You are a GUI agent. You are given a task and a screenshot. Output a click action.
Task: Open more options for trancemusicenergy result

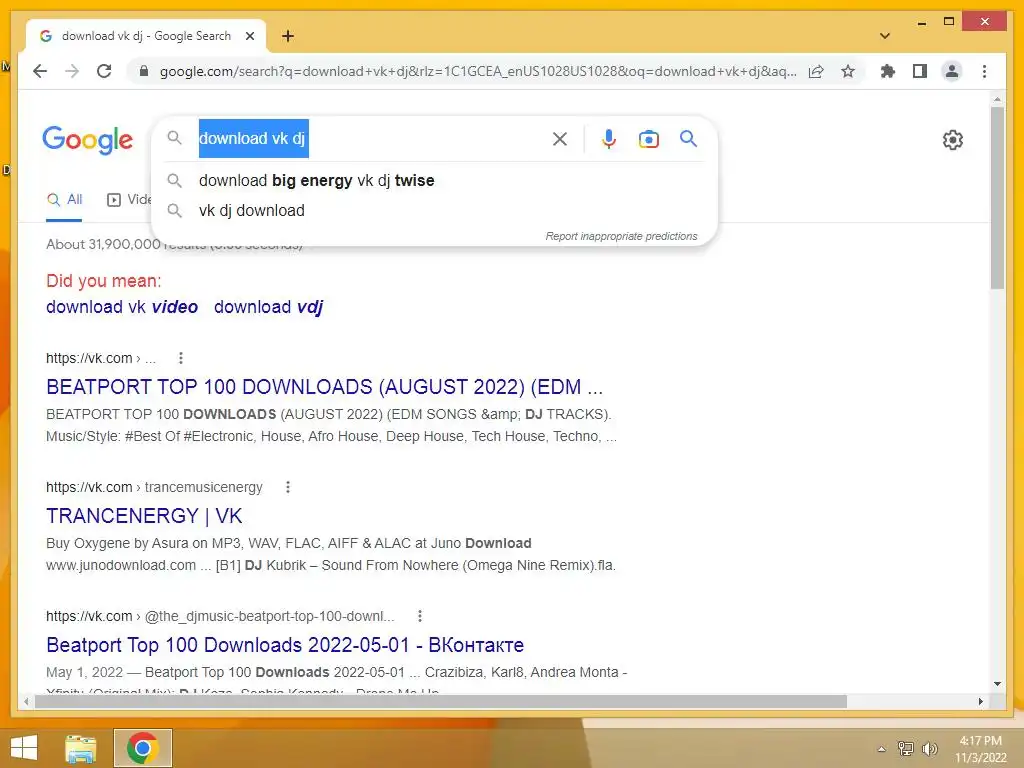(288, 487)
